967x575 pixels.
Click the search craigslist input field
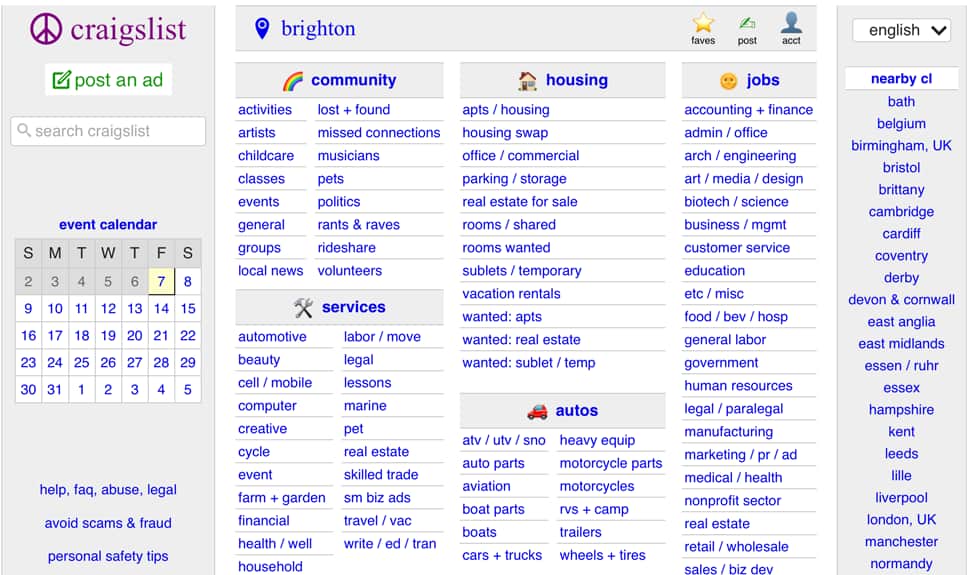108,131
